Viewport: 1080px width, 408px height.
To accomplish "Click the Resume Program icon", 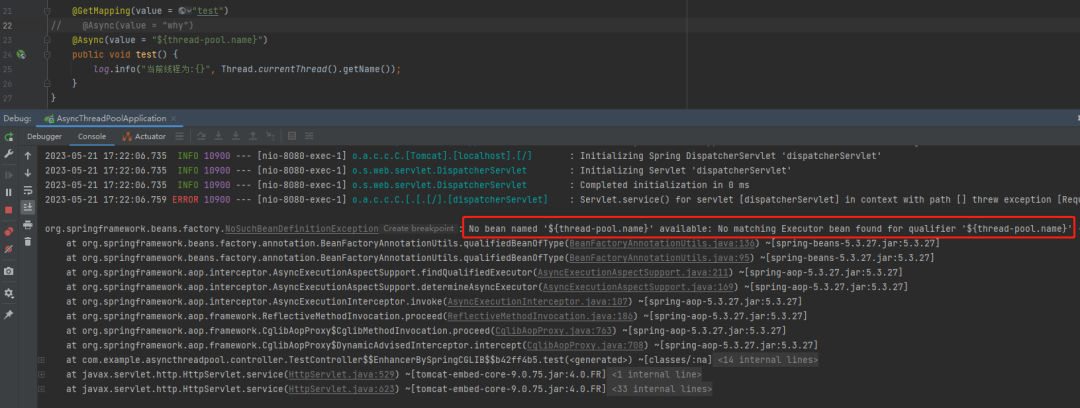I will point(9,175).
